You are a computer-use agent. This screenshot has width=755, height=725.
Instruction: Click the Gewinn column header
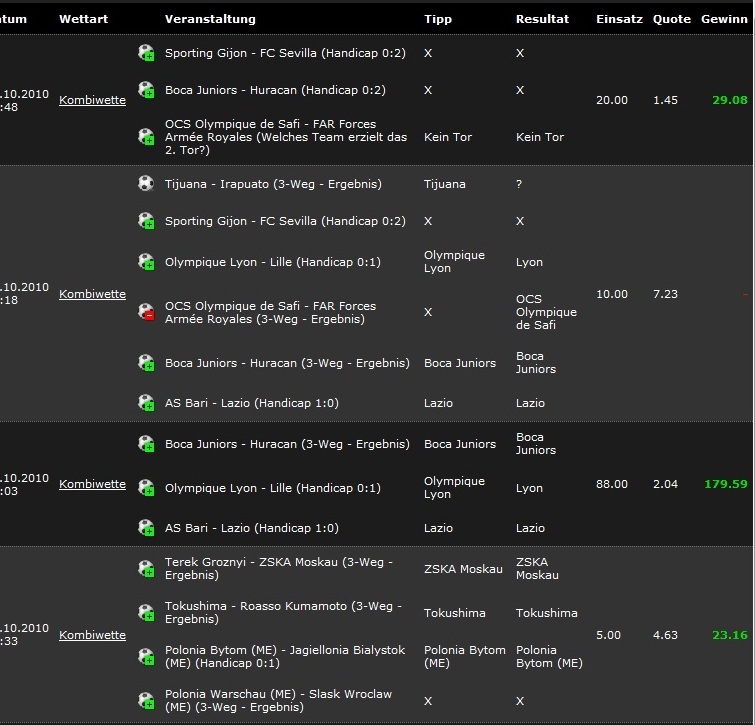coord(724,19)
